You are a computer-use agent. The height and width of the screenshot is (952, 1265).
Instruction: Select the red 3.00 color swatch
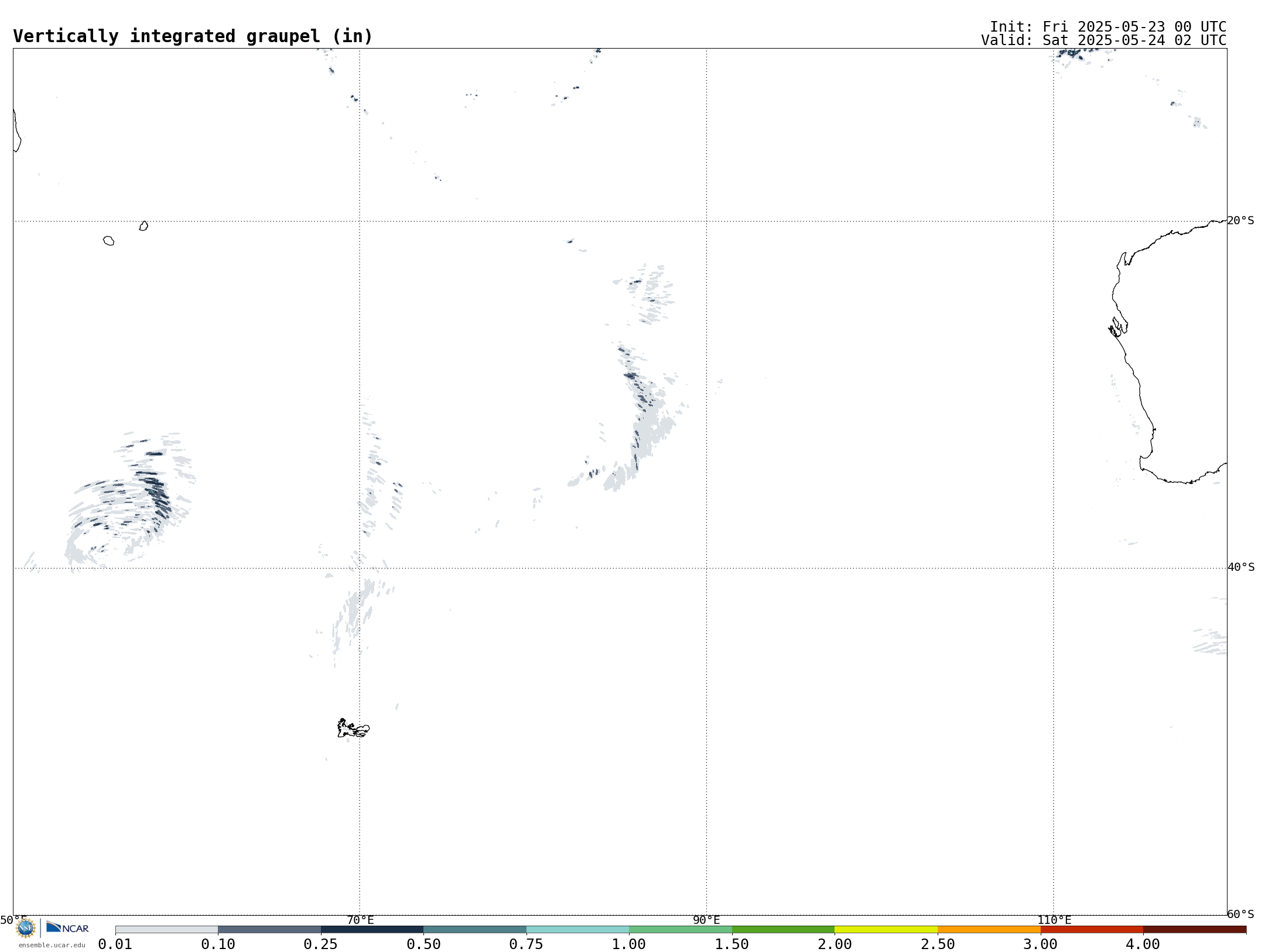[x=1092, y=930]
